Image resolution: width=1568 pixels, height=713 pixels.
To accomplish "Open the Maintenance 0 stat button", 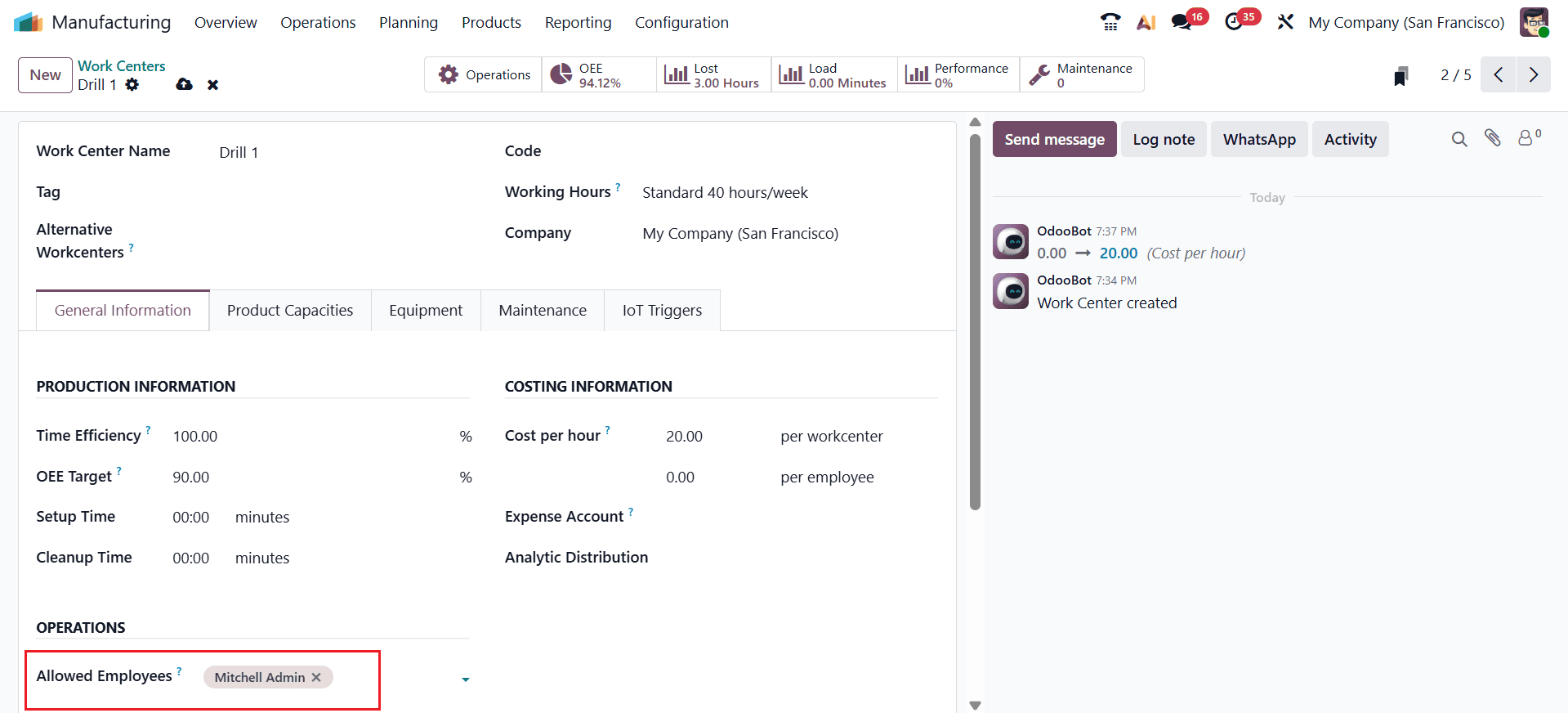I will pyautogui.click(x=1082, y=74).
